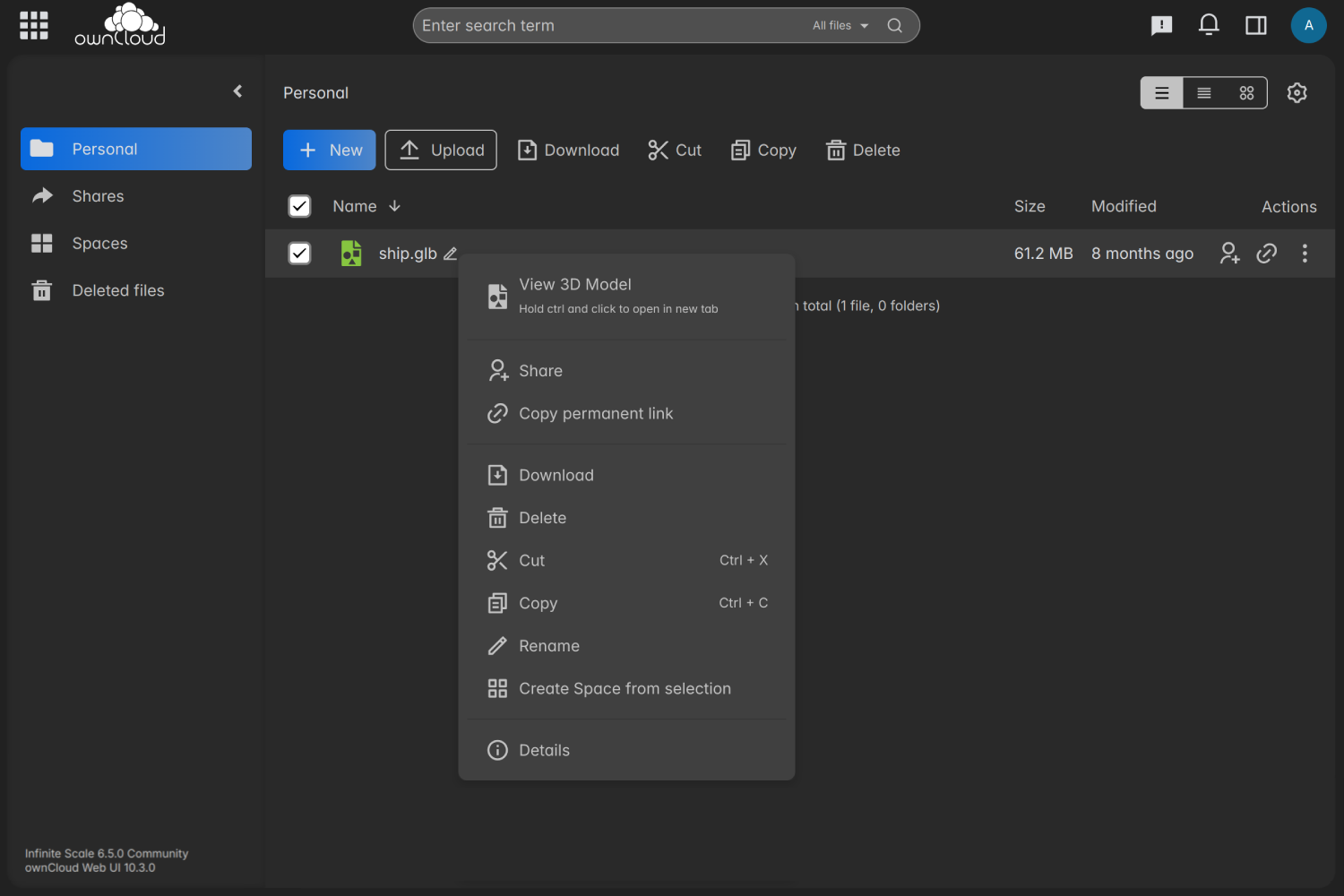The width and height of the screenshot is (1344, 896).
Task: Click share people icon in ship.glb row
Action: click(1229, 254)
